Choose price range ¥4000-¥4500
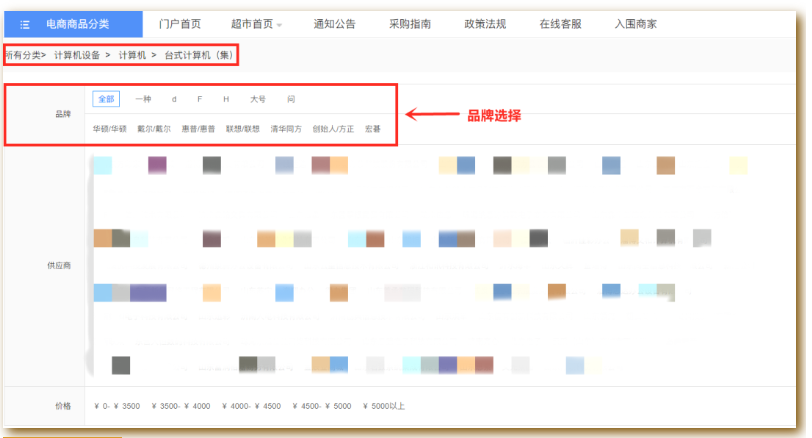The height and width of the screenshot is (438, 812). coord(252,406)
